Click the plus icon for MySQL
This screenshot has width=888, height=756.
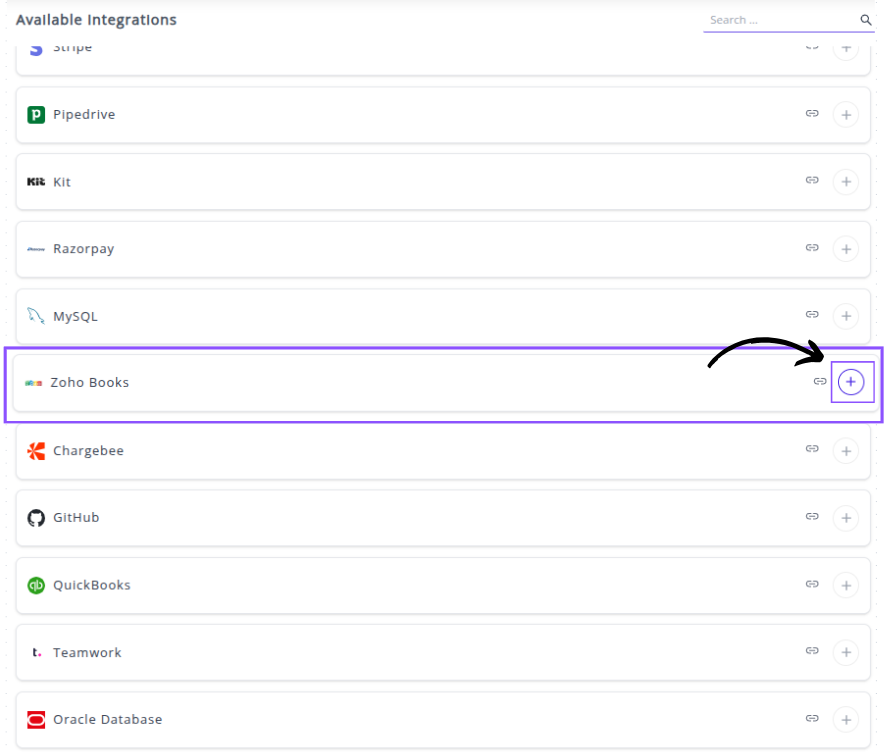click(846, 317)
